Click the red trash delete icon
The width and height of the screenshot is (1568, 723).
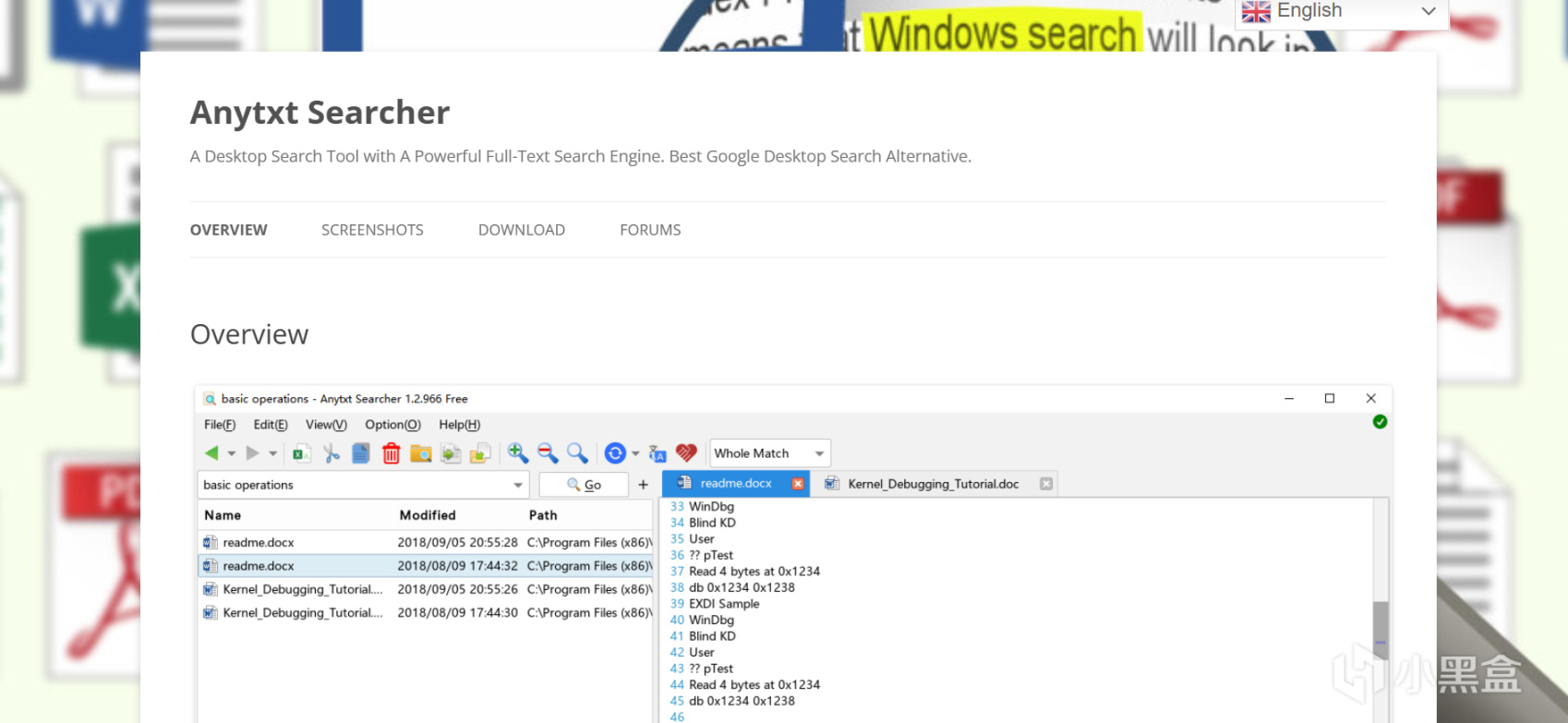click(x=392, y=453)
